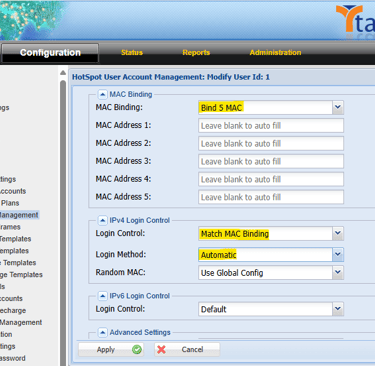Focus the MAC Address 2 field
375x366 pixels.
coord(271,144)
